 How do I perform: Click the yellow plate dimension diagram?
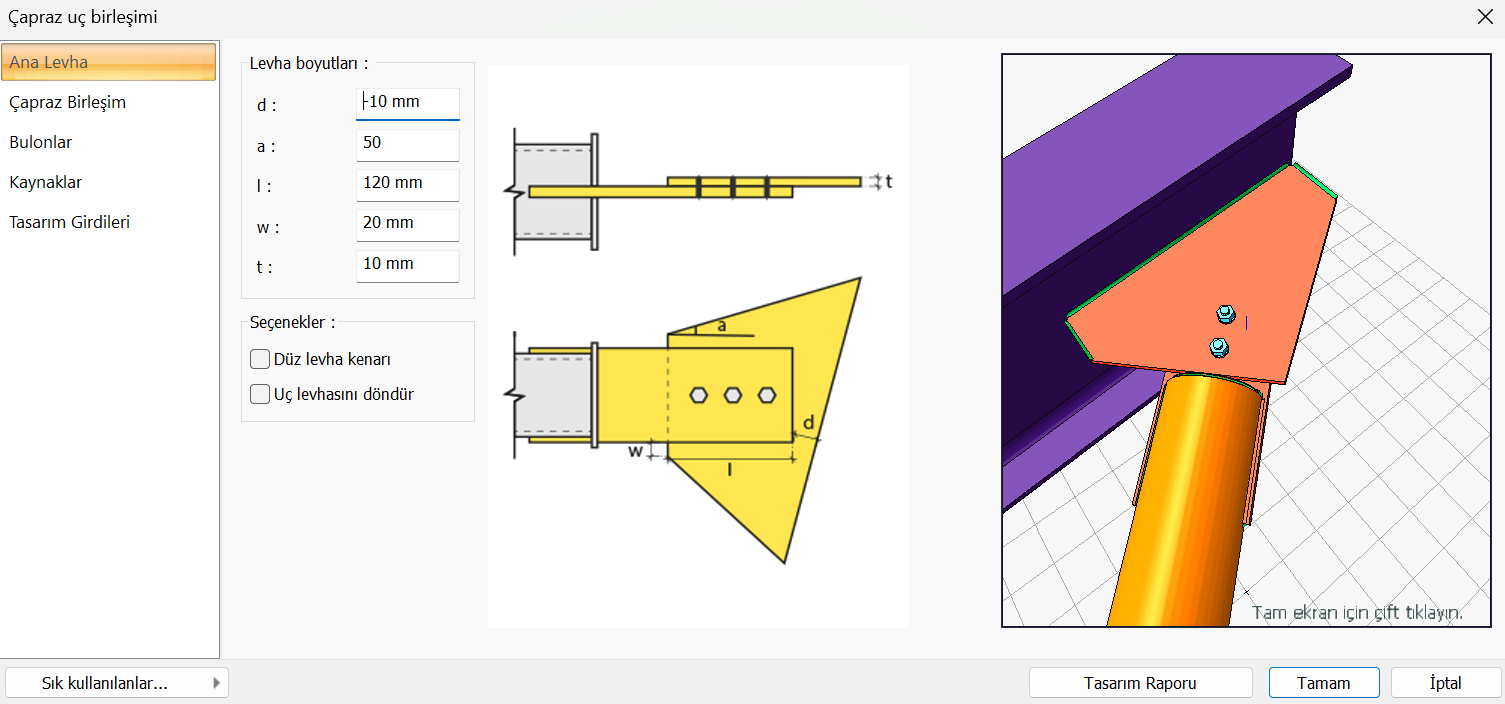698,346
